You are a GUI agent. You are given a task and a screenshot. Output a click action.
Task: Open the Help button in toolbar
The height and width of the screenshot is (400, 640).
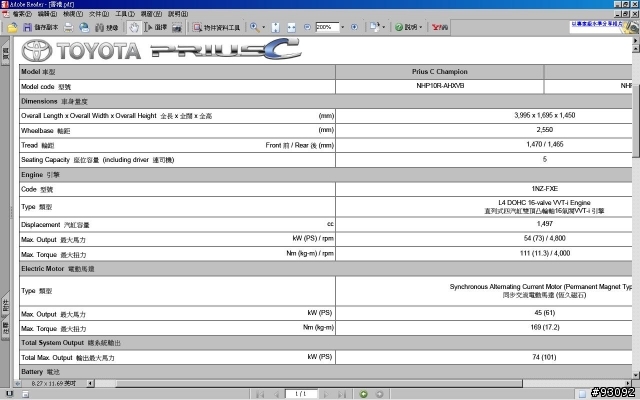406,27
